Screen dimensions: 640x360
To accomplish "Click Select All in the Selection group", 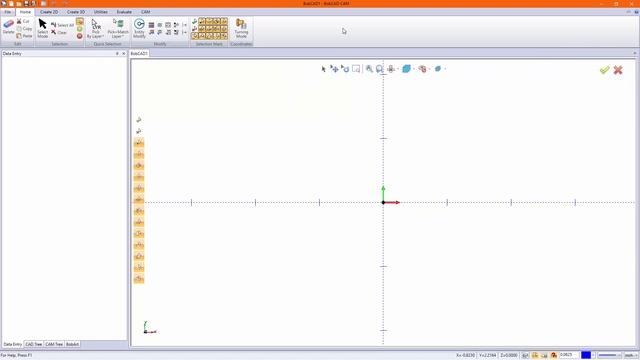I will point(62,25).
